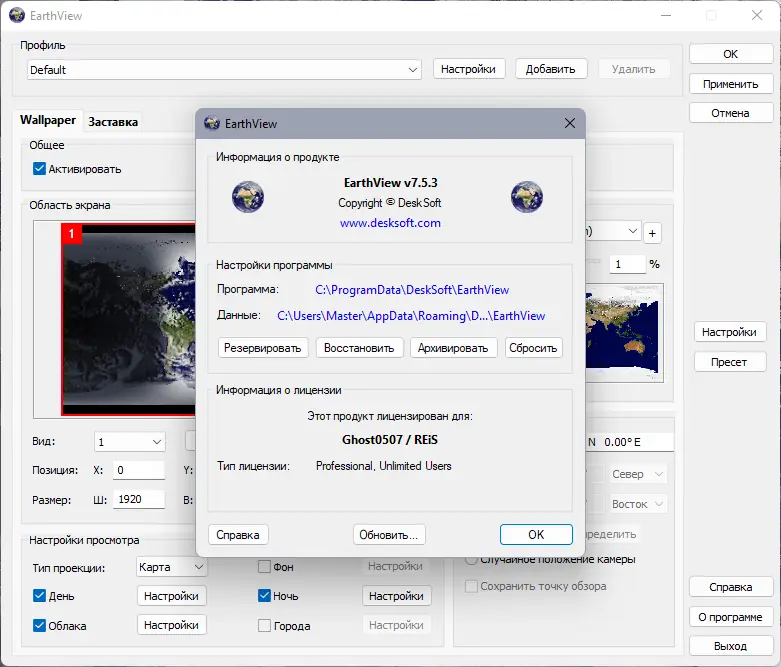781x667 pixels.
Task: Click the percent value field showing 1
Action: pos(628,264)
